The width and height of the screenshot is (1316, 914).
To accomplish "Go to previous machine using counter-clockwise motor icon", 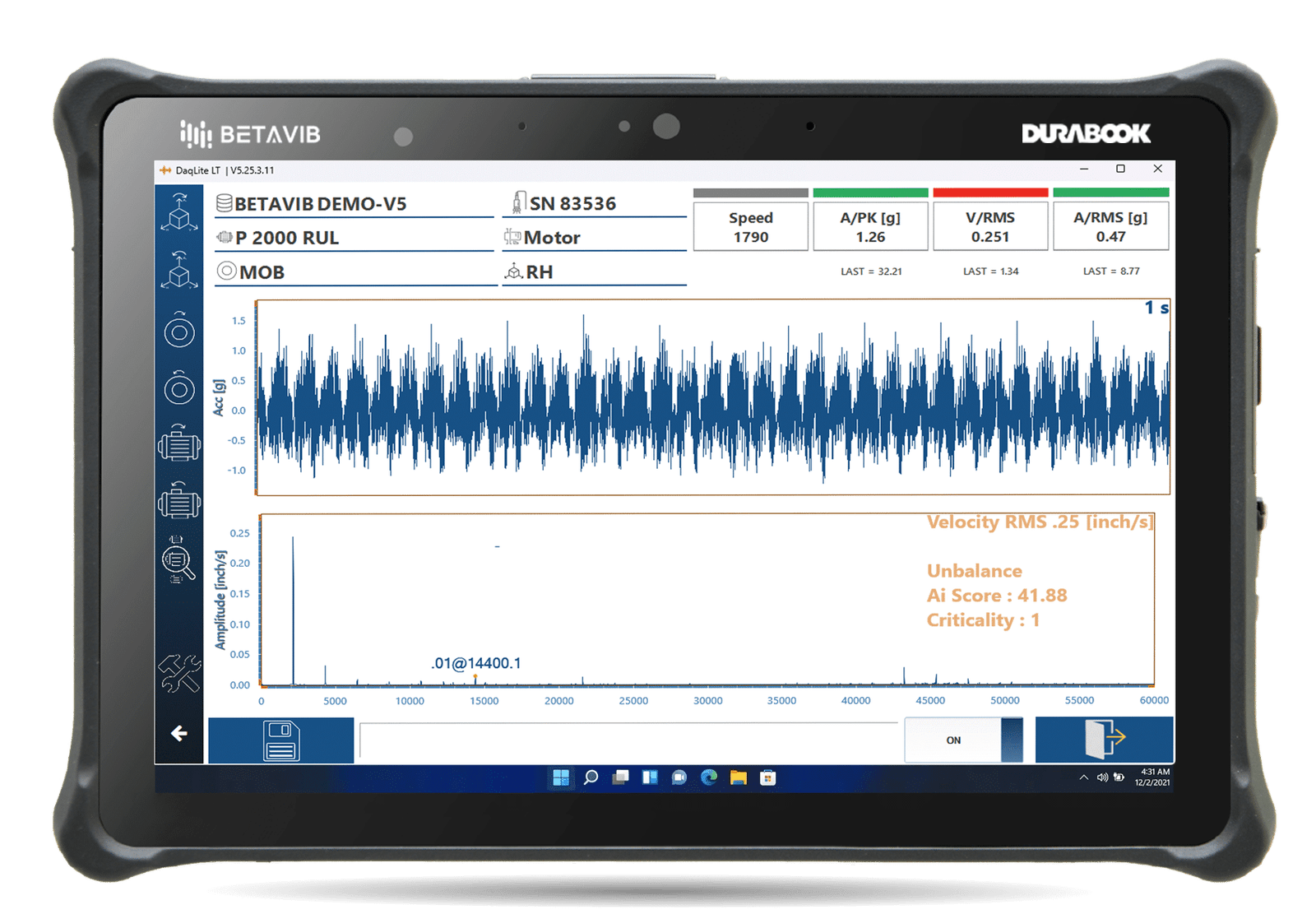I will (x=179, y=501).
